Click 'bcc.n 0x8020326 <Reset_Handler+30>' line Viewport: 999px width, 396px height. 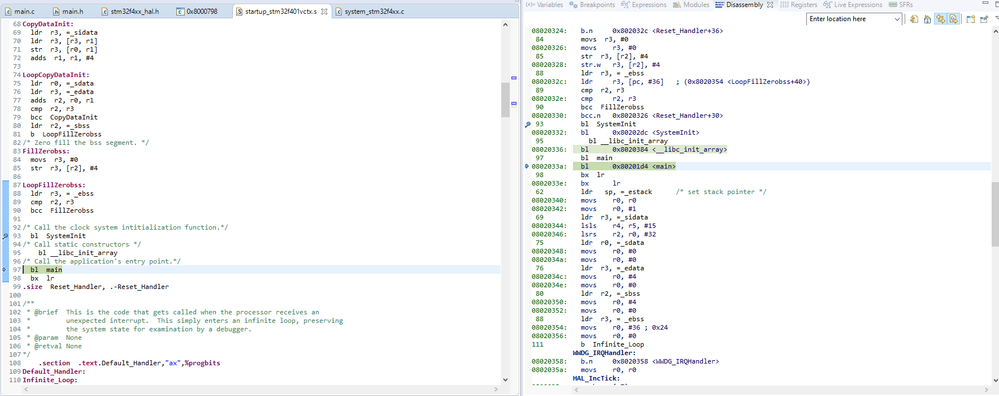coord(651,116)
